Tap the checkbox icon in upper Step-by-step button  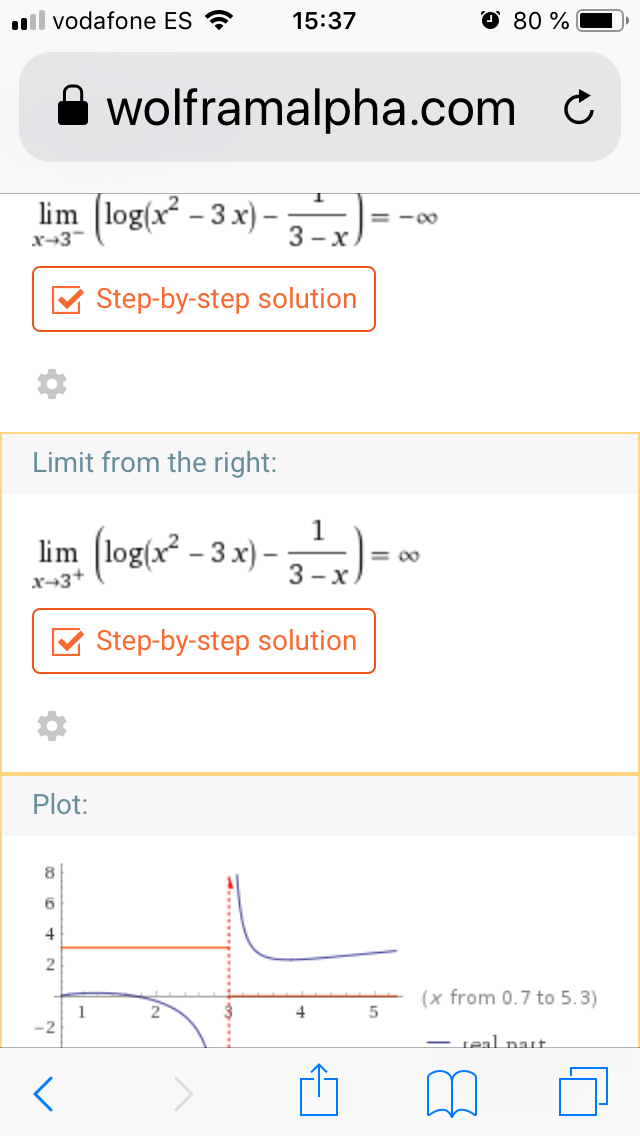coord(66,300)
